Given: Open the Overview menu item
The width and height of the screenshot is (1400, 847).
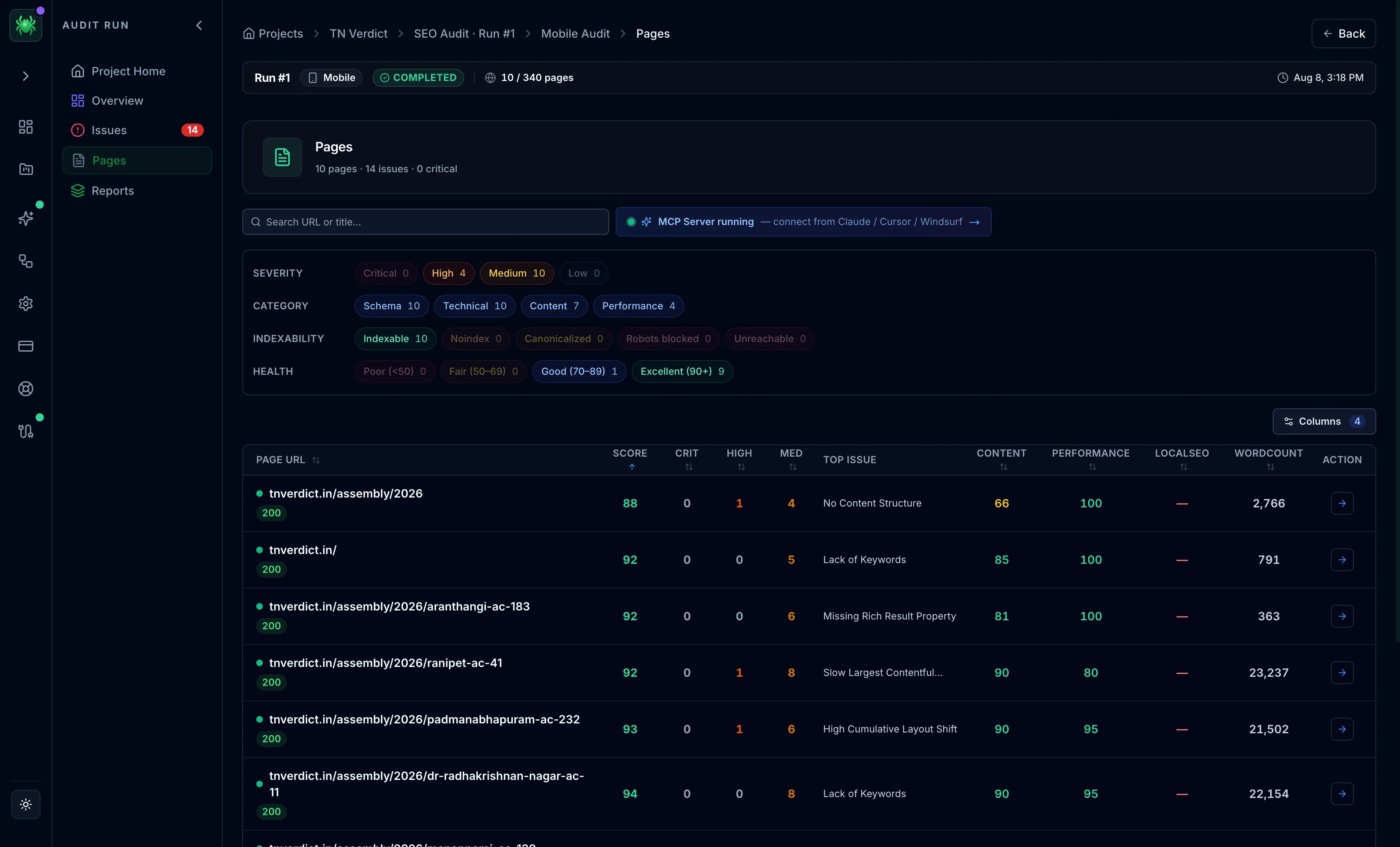Looking at the screenshot, I should (137, 101).
